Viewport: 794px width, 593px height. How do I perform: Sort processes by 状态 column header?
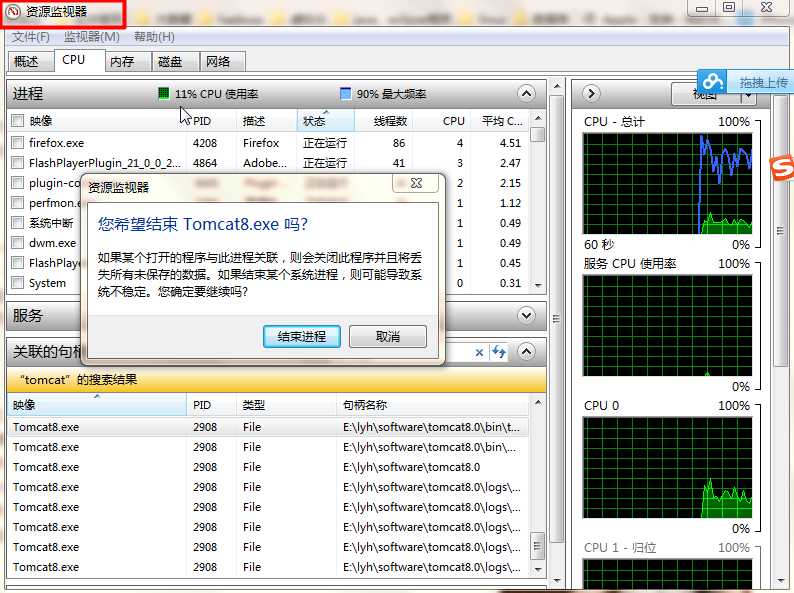[326, 121]
